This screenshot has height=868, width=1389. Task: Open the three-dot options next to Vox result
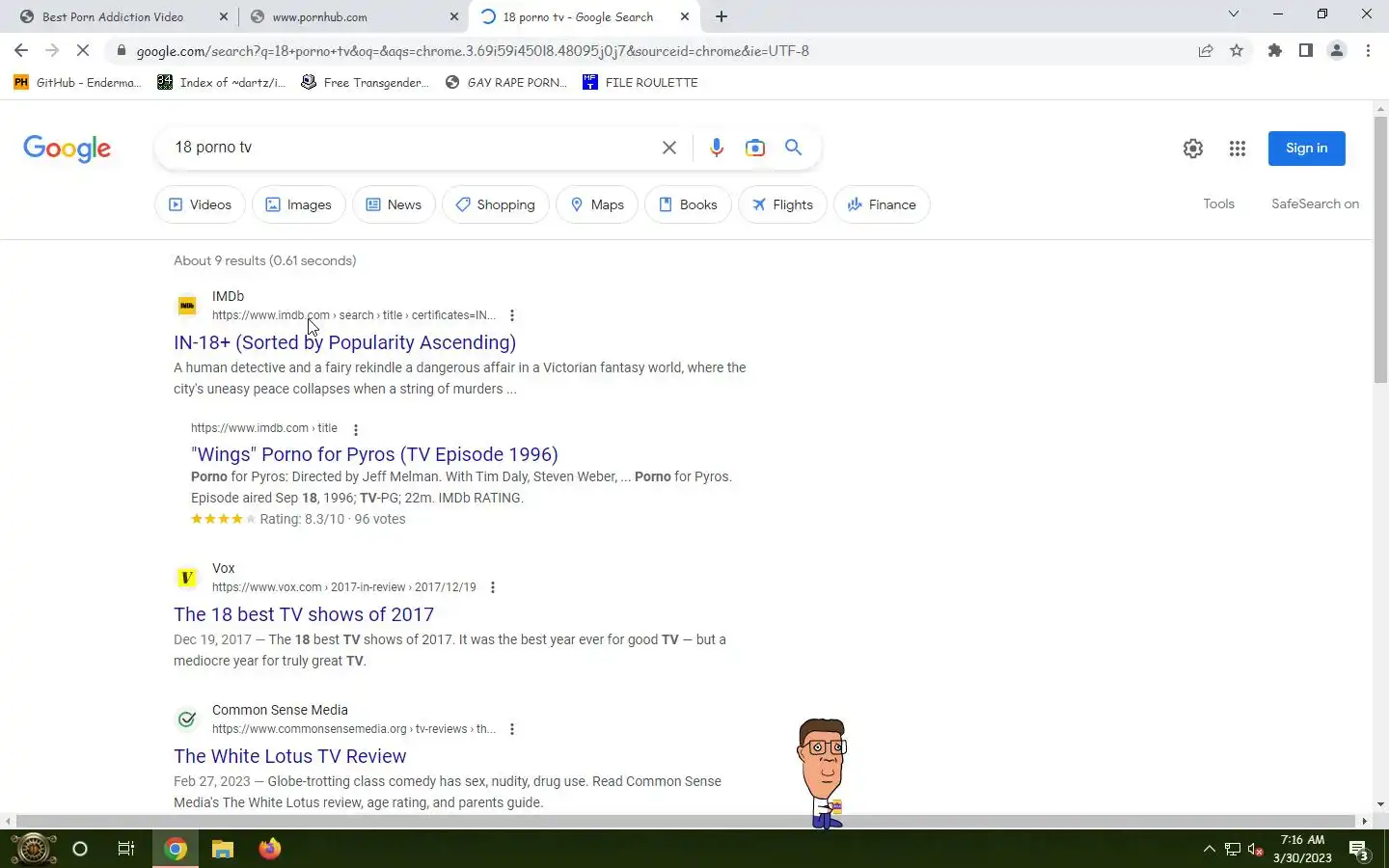tap(493, 587)
